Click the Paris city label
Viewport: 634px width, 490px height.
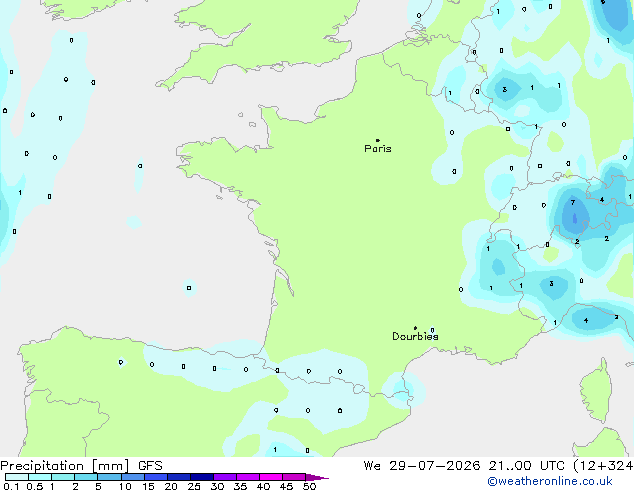[x=378, y=149]
